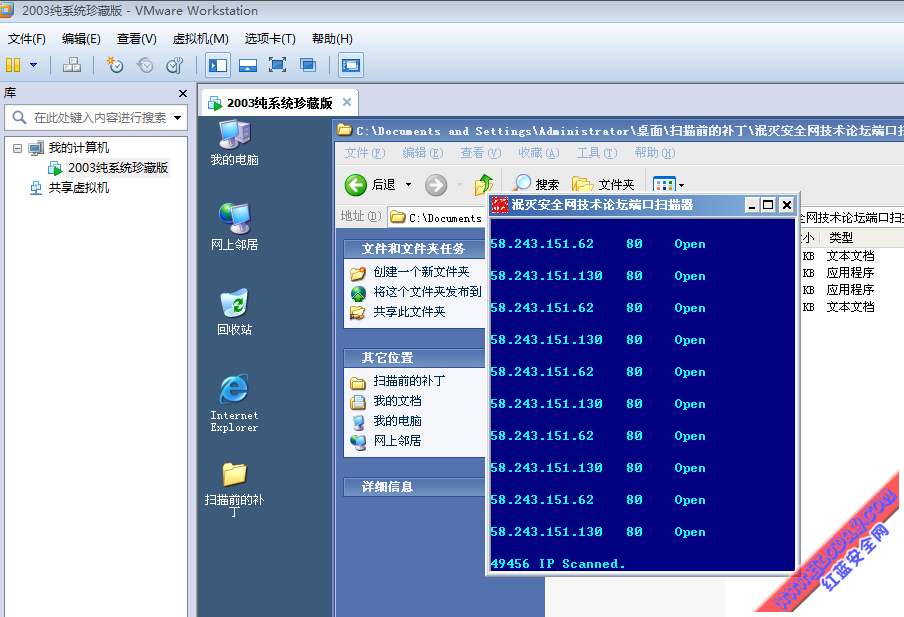This screenshot has width=904, height=617.
Task: Switch to Unity mode icon
Action: click(308, 65)
